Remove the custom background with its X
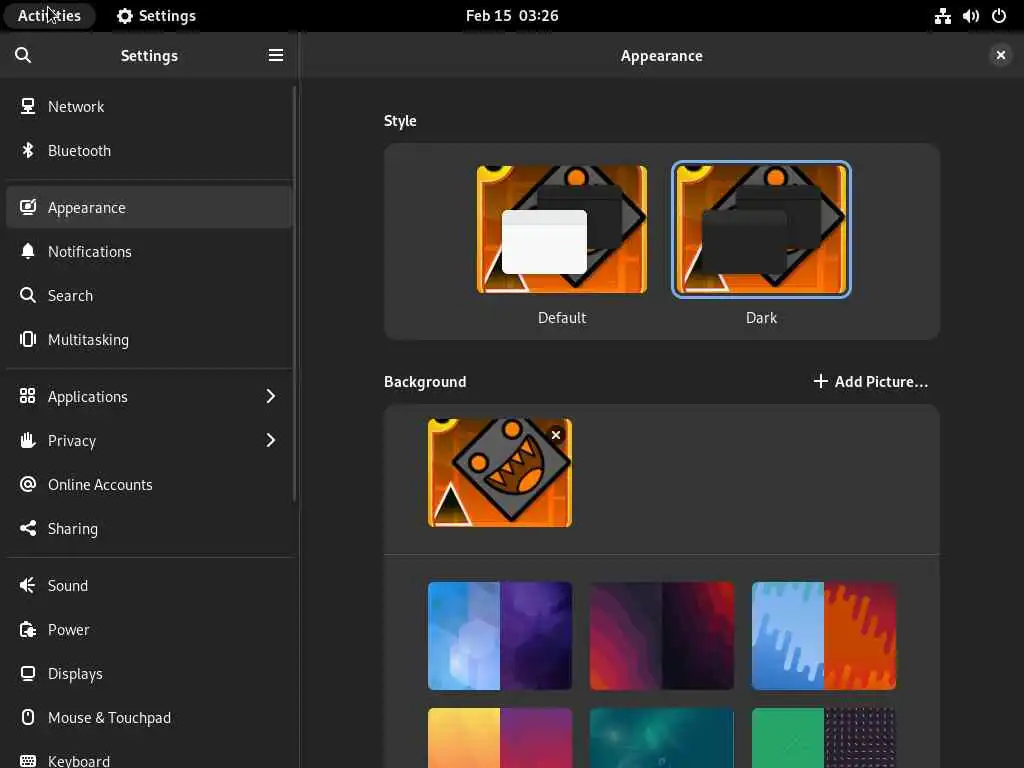The image size is (1024, 768). 556,435
